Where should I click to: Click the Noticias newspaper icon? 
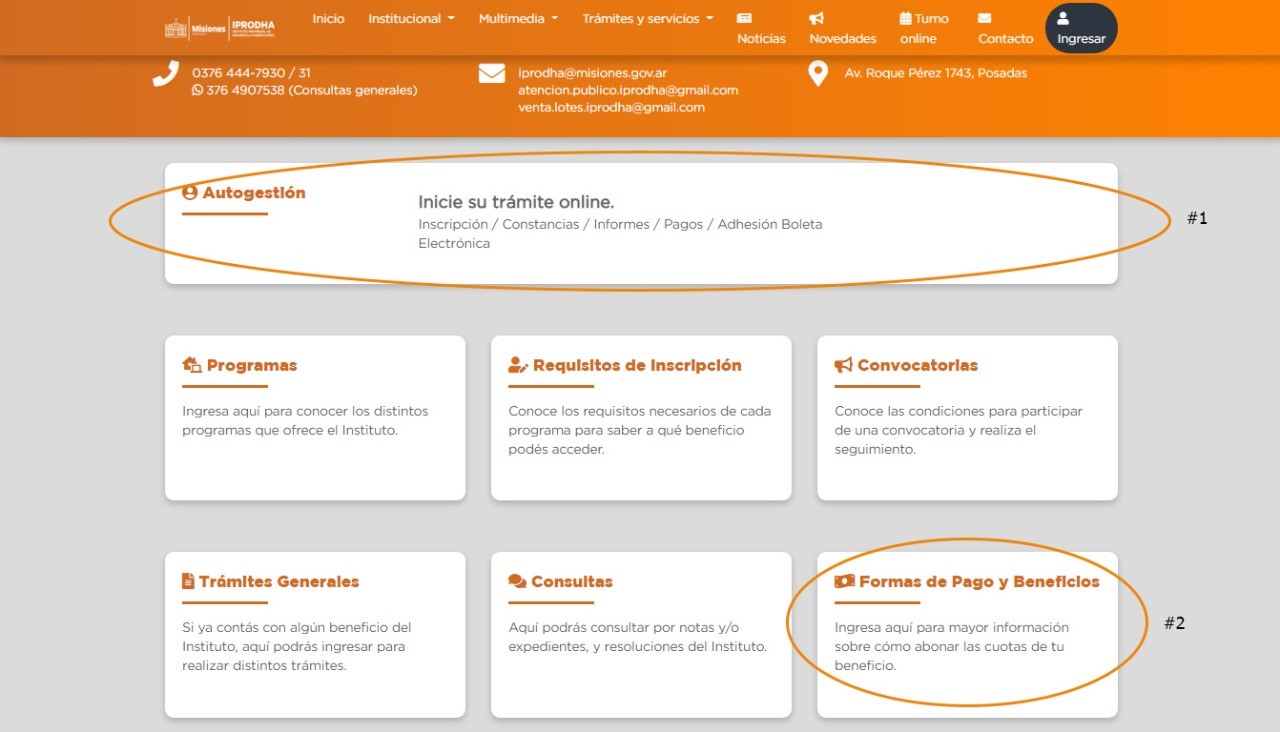(744, 18)
